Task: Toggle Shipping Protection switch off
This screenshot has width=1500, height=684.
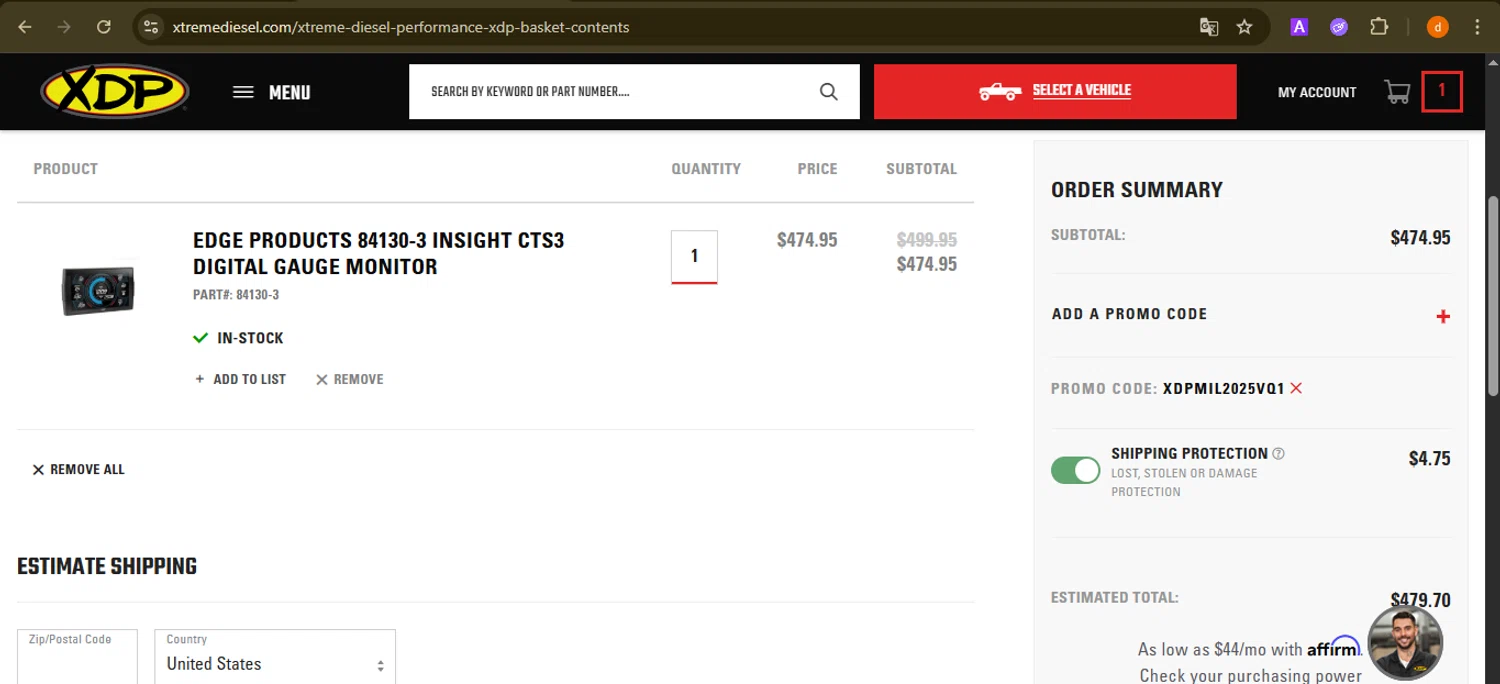Action: [x=1076, y=470]
